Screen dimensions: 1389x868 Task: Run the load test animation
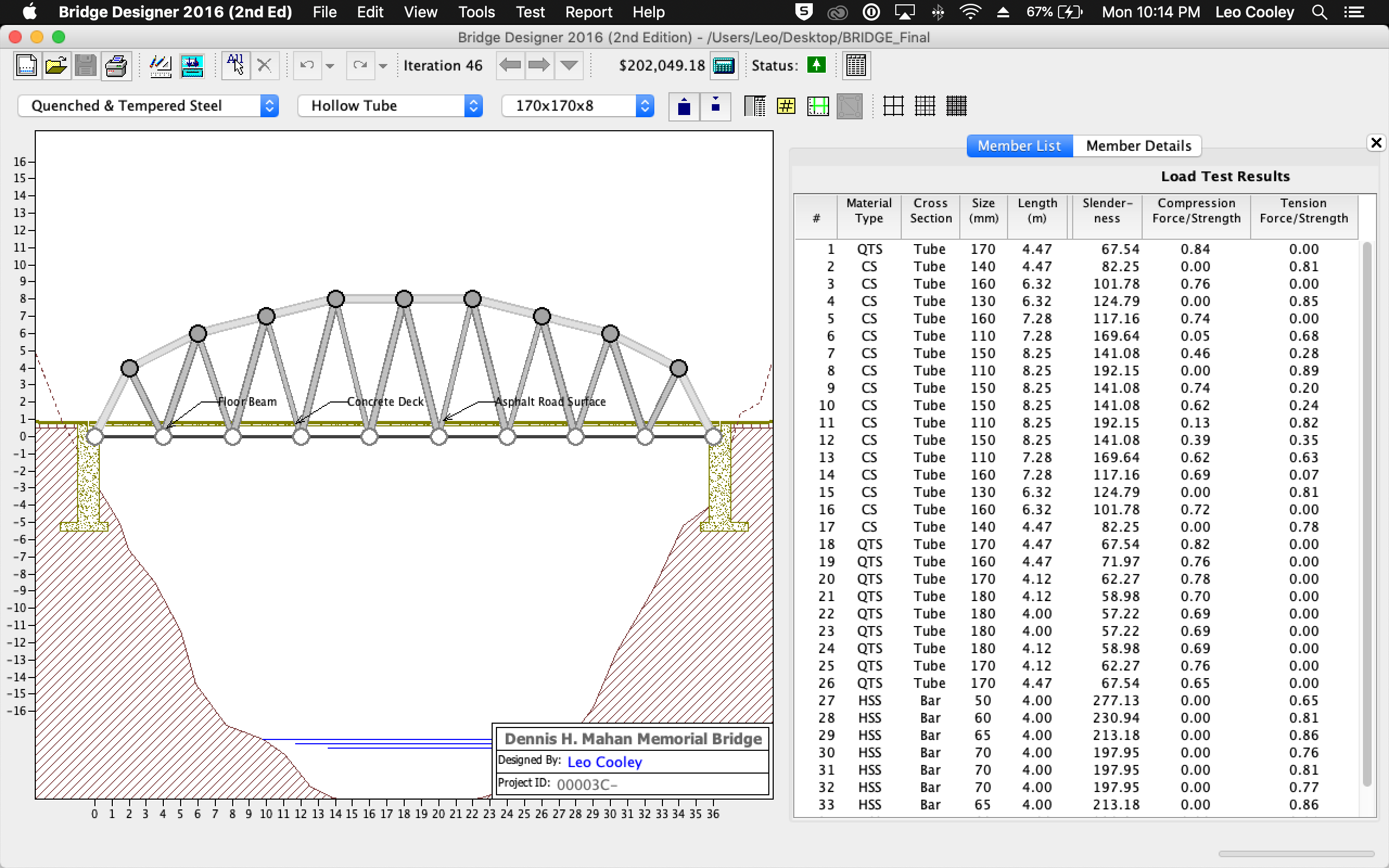coord(192,66)
